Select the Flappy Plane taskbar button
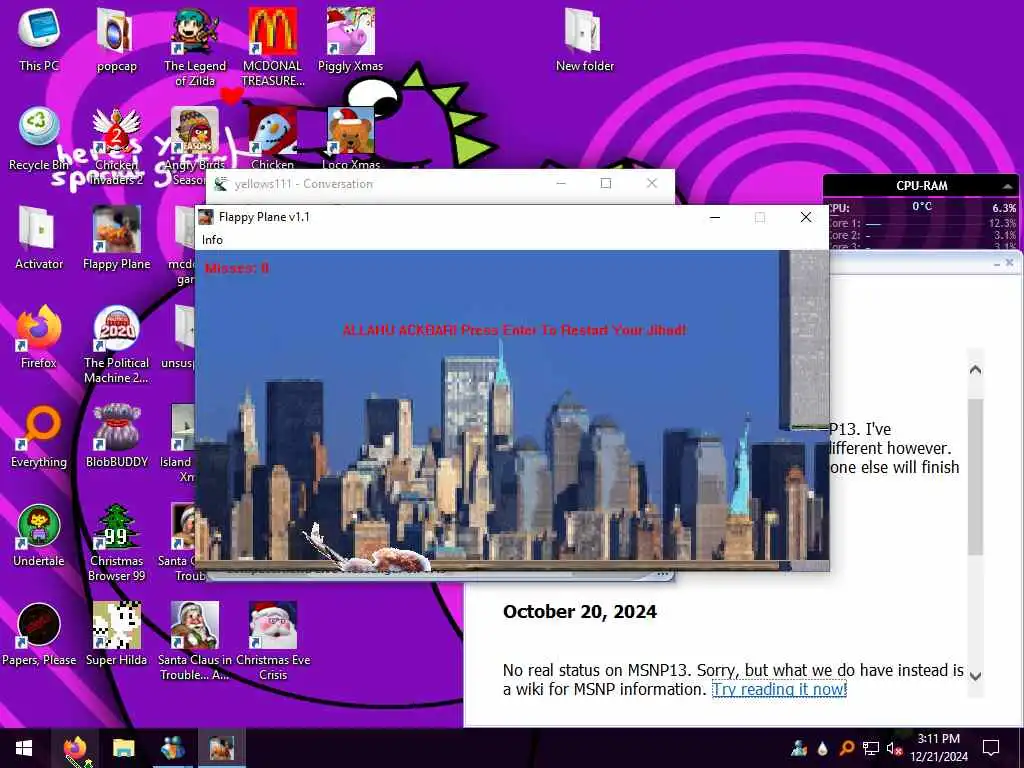 click(x=221, y=748)
